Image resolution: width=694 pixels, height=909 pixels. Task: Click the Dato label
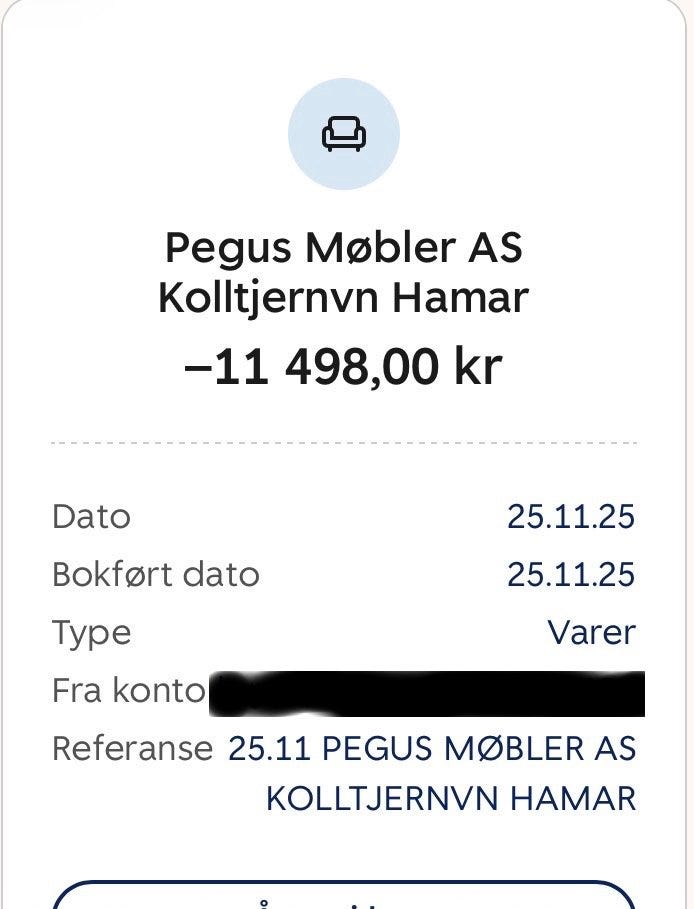[92, 517]
